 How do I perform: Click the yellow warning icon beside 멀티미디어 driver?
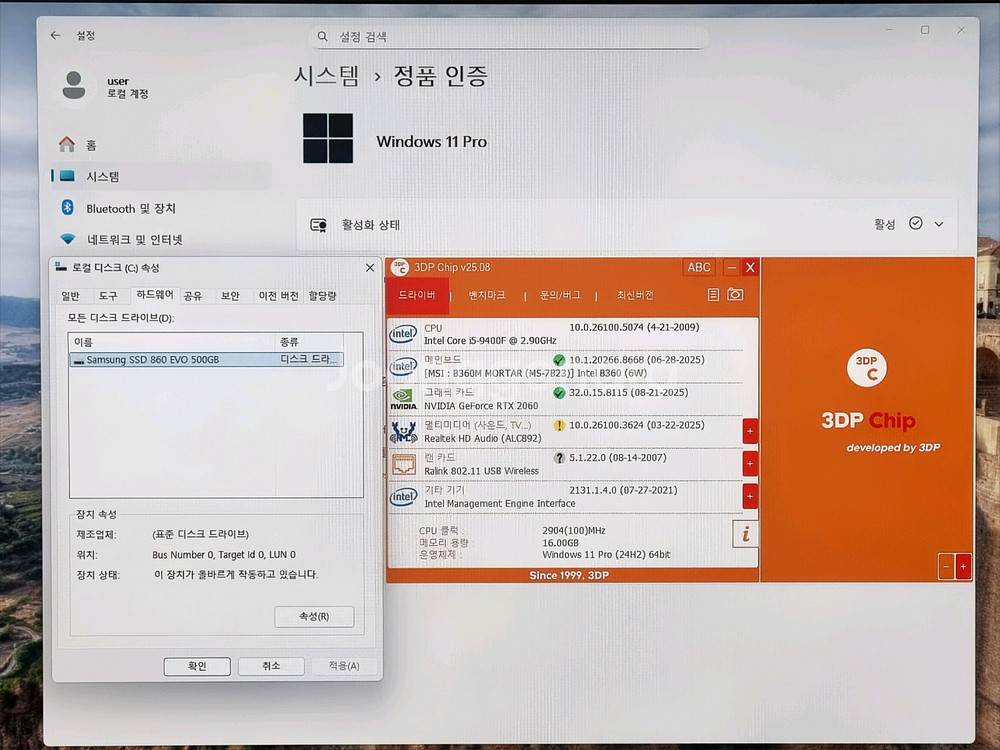click(x=559, y=425)
